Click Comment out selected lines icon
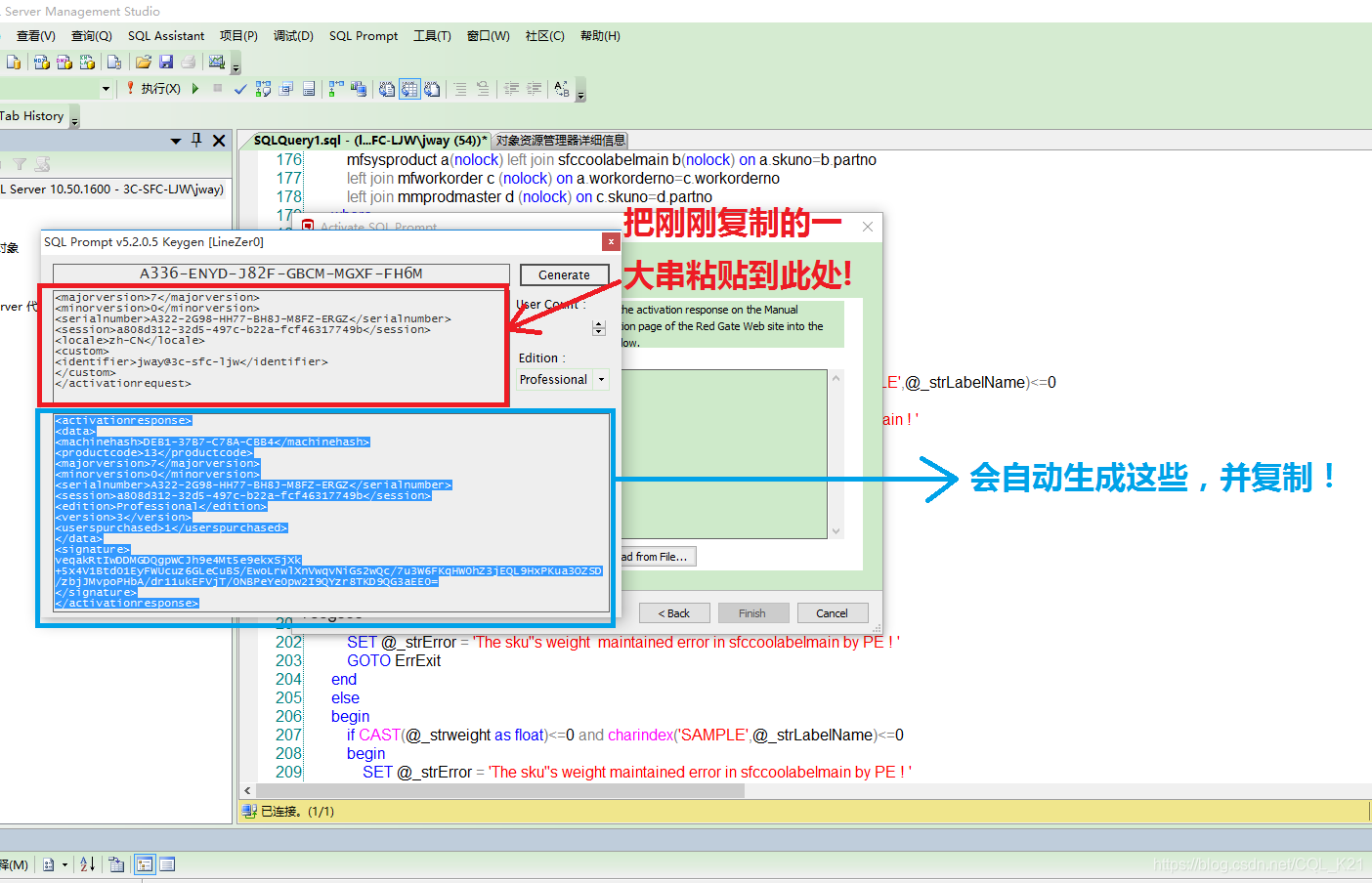This screenshot has width=1372, height=883. (460, 89)
